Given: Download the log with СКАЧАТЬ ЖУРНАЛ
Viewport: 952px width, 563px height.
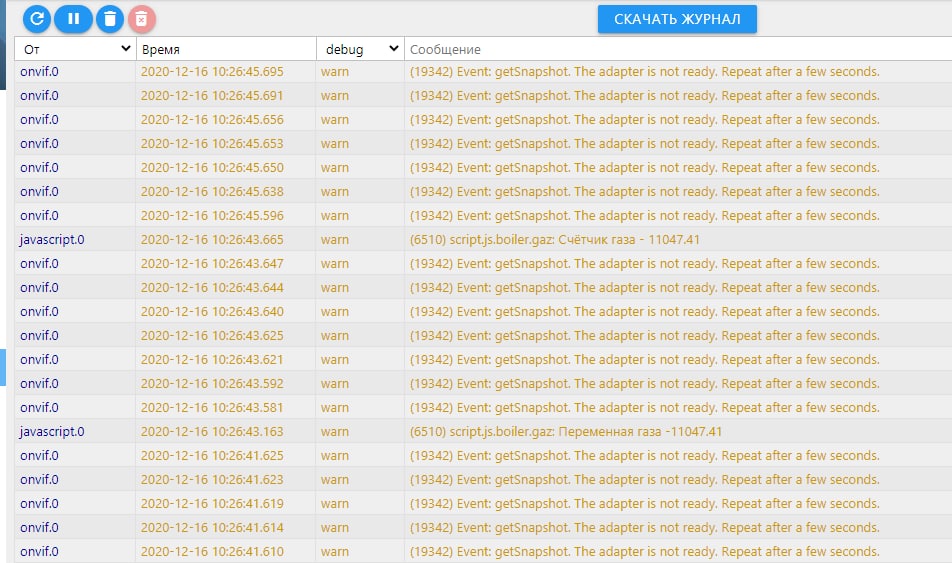Looking at the screenshot, I should point(677,19).
